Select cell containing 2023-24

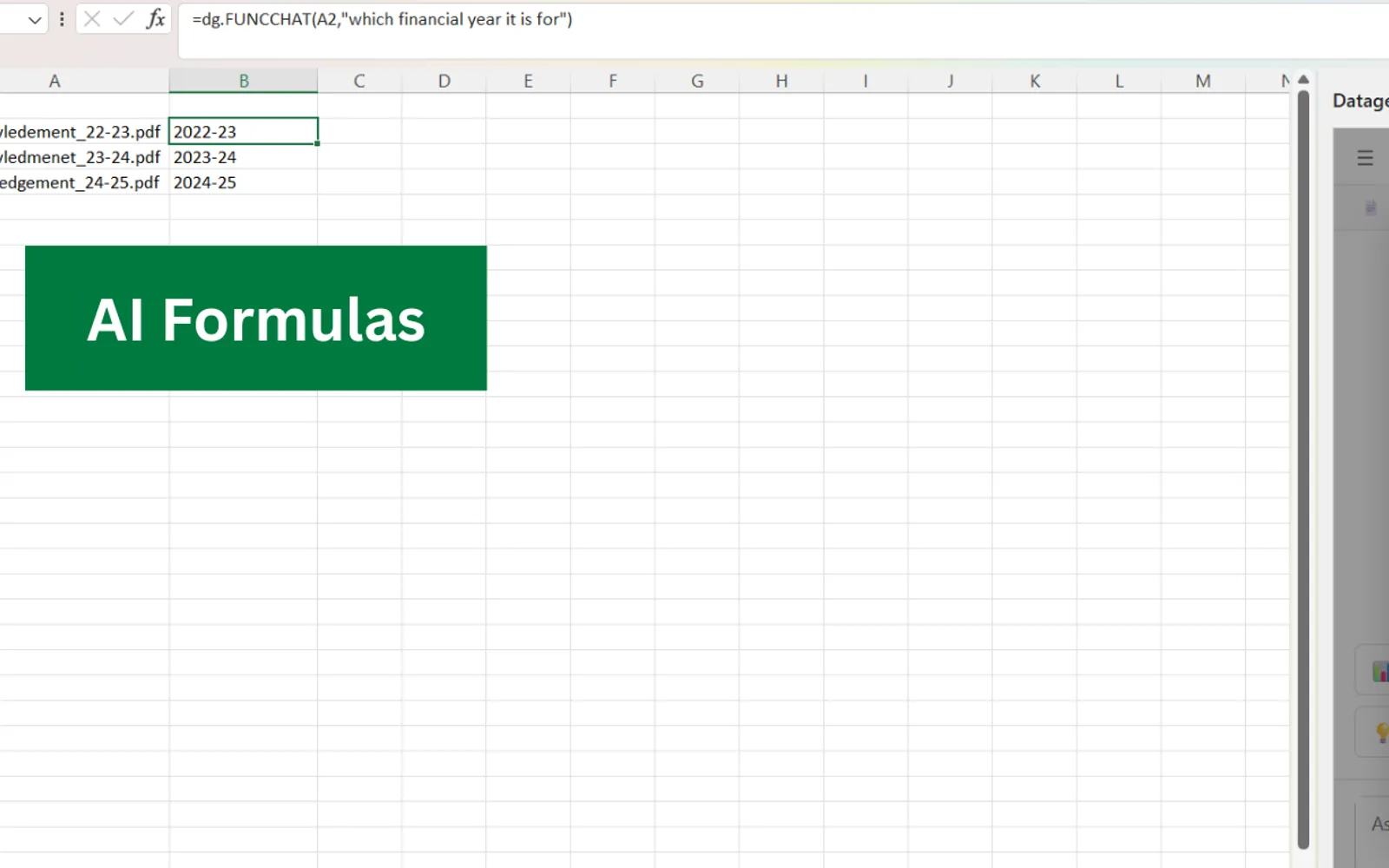pyautogui.click(x=244, y=157)
